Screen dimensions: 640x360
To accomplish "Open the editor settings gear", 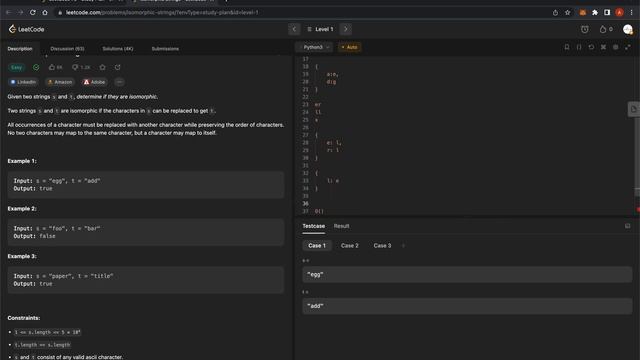I will pyautogui.click(x=616, y=47).
